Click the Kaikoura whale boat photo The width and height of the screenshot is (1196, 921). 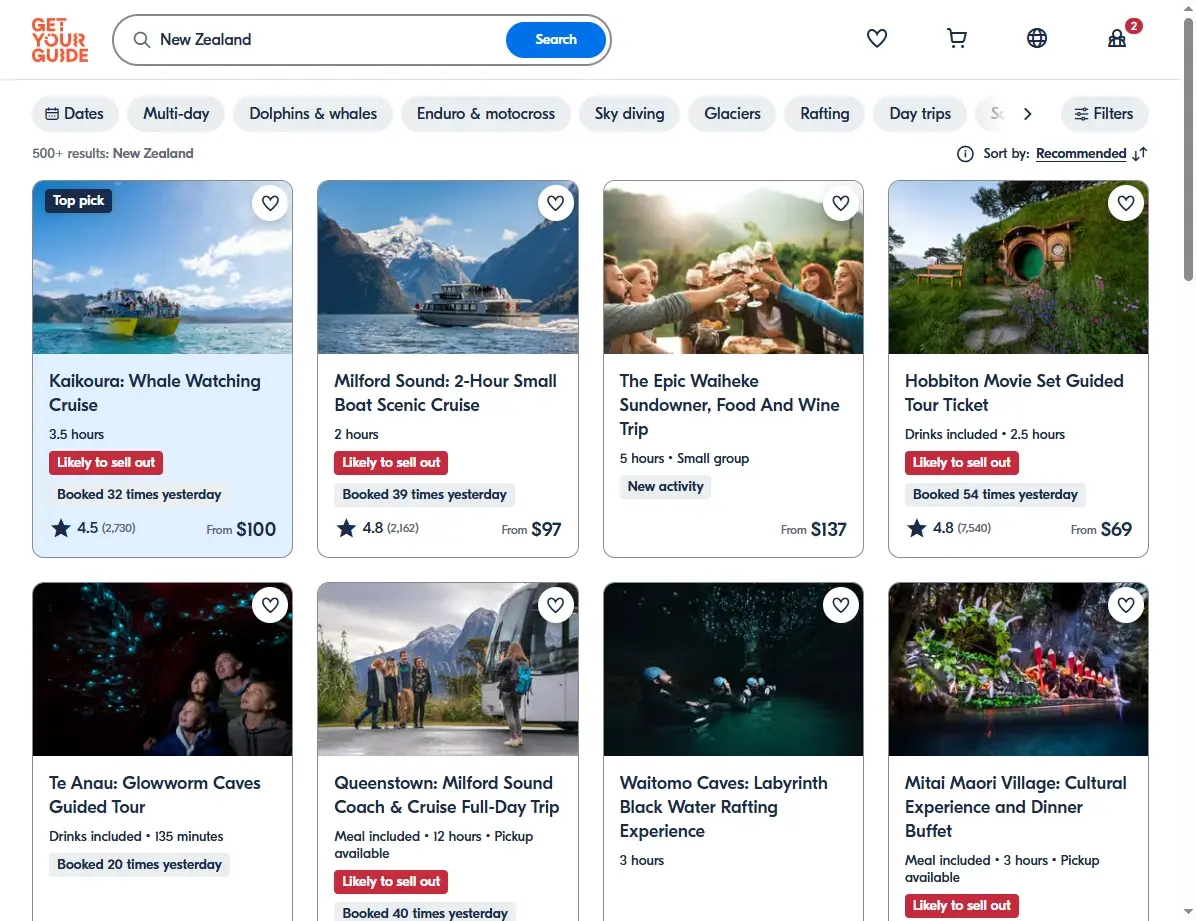coord(162,267)
